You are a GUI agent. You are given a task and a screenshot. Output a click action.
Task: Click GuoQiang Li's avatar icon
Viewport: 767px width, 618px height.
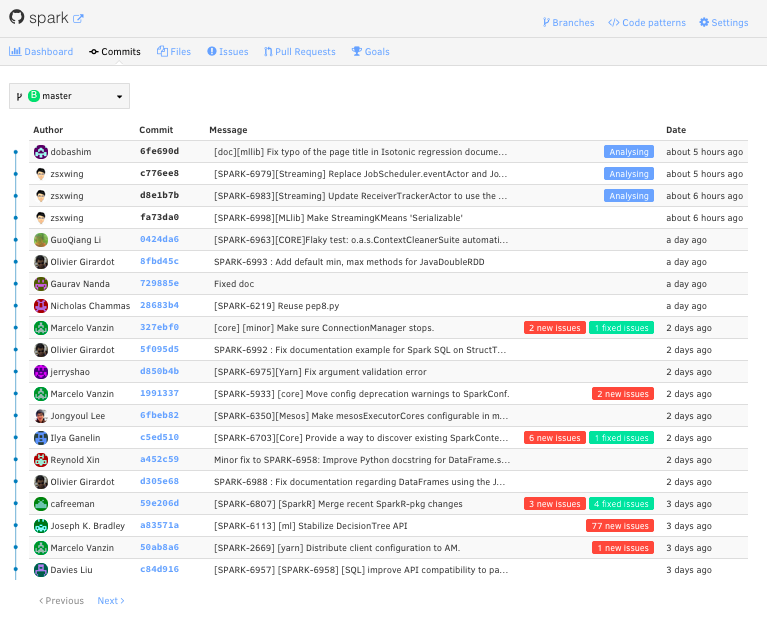41,240
